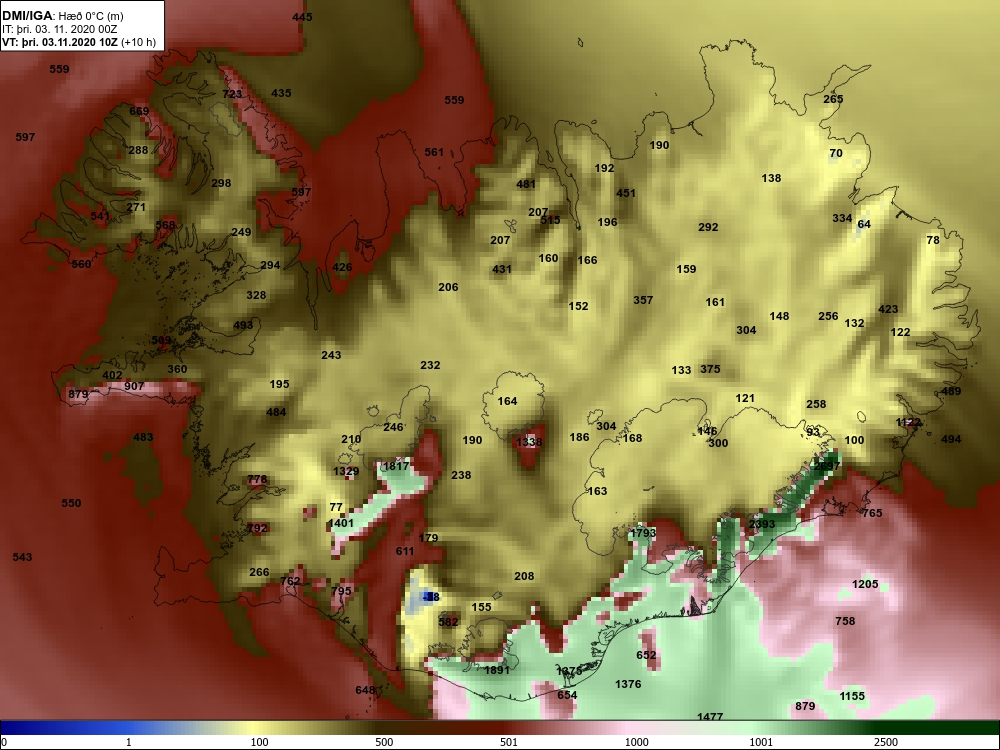Click the map value '1338'
Screen dimensions: 1000x750
point(529,442)
